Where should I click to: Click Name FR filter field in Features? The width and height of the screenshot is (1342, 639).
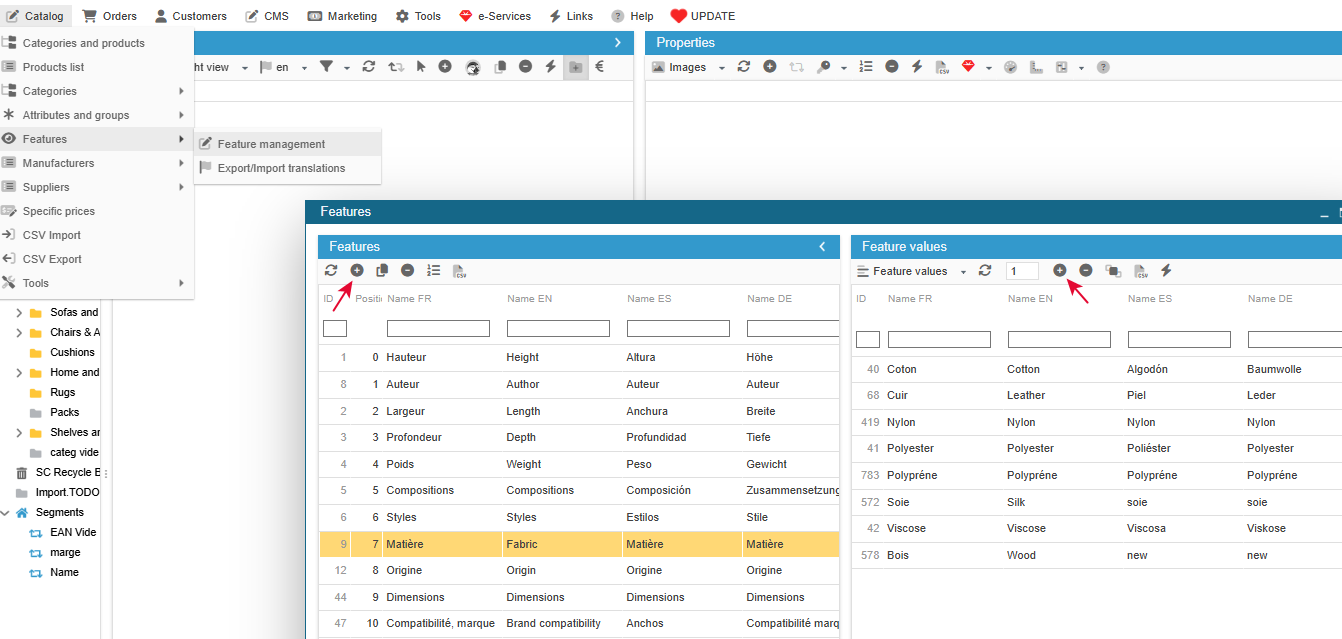click(438, 328)
